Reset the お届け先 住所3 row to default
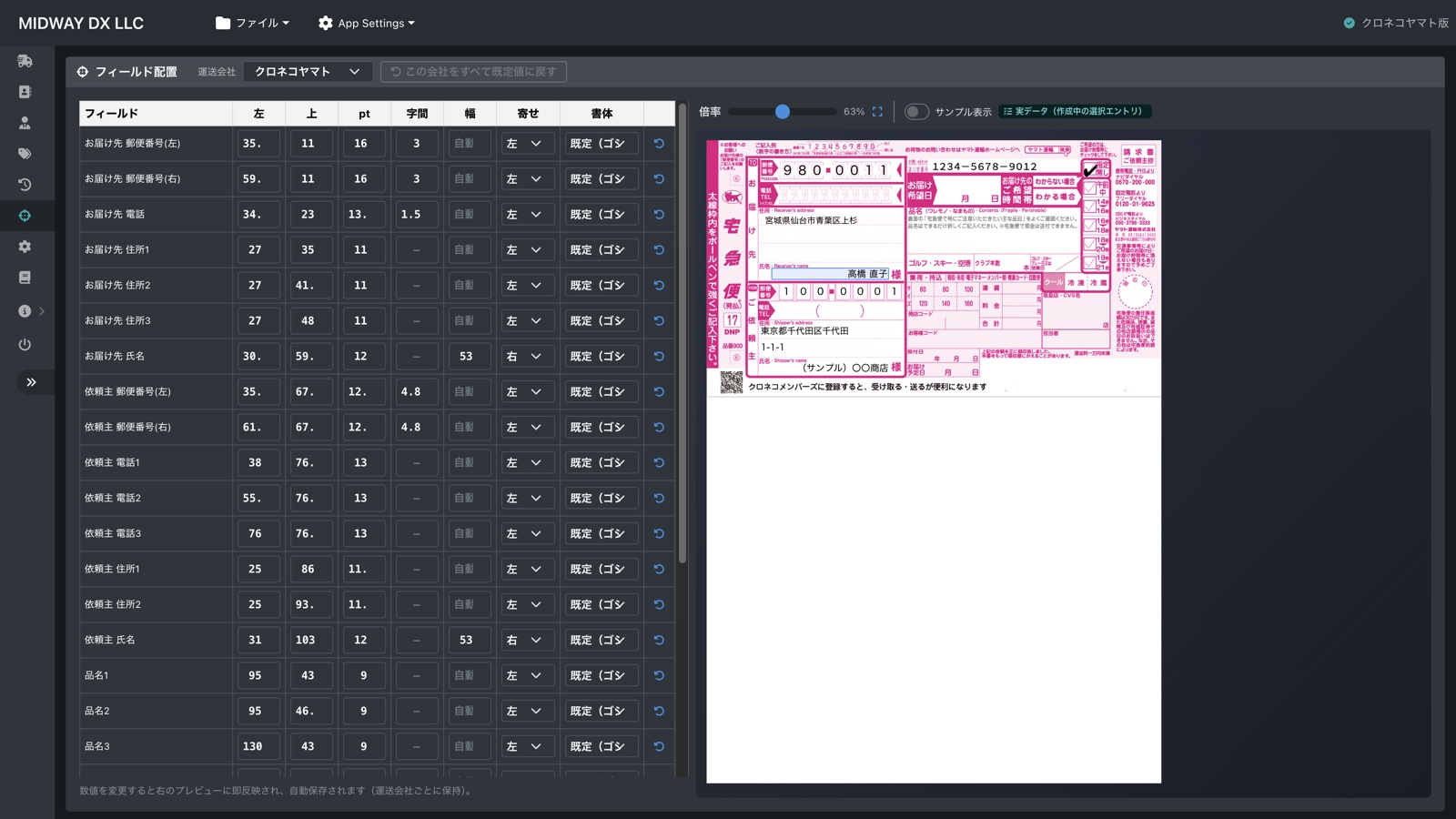 pyautogui.click(x=659, y=321)
